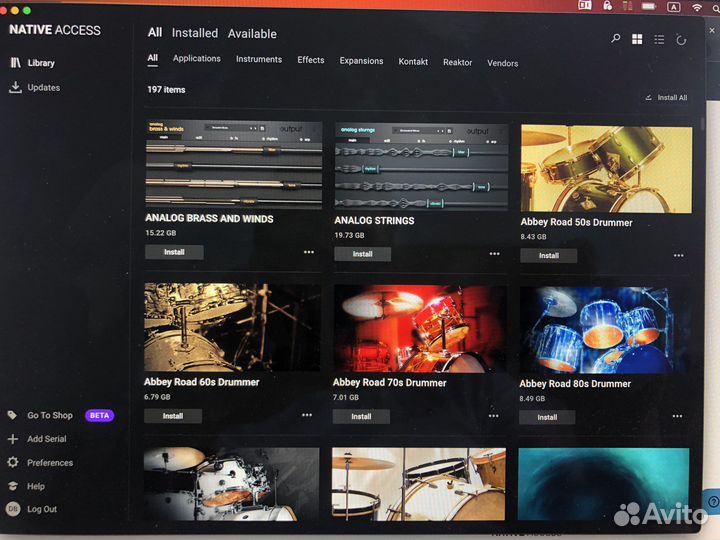Install Analog Brass and Winds
The image size is (720, 540).
coord(174,252)
